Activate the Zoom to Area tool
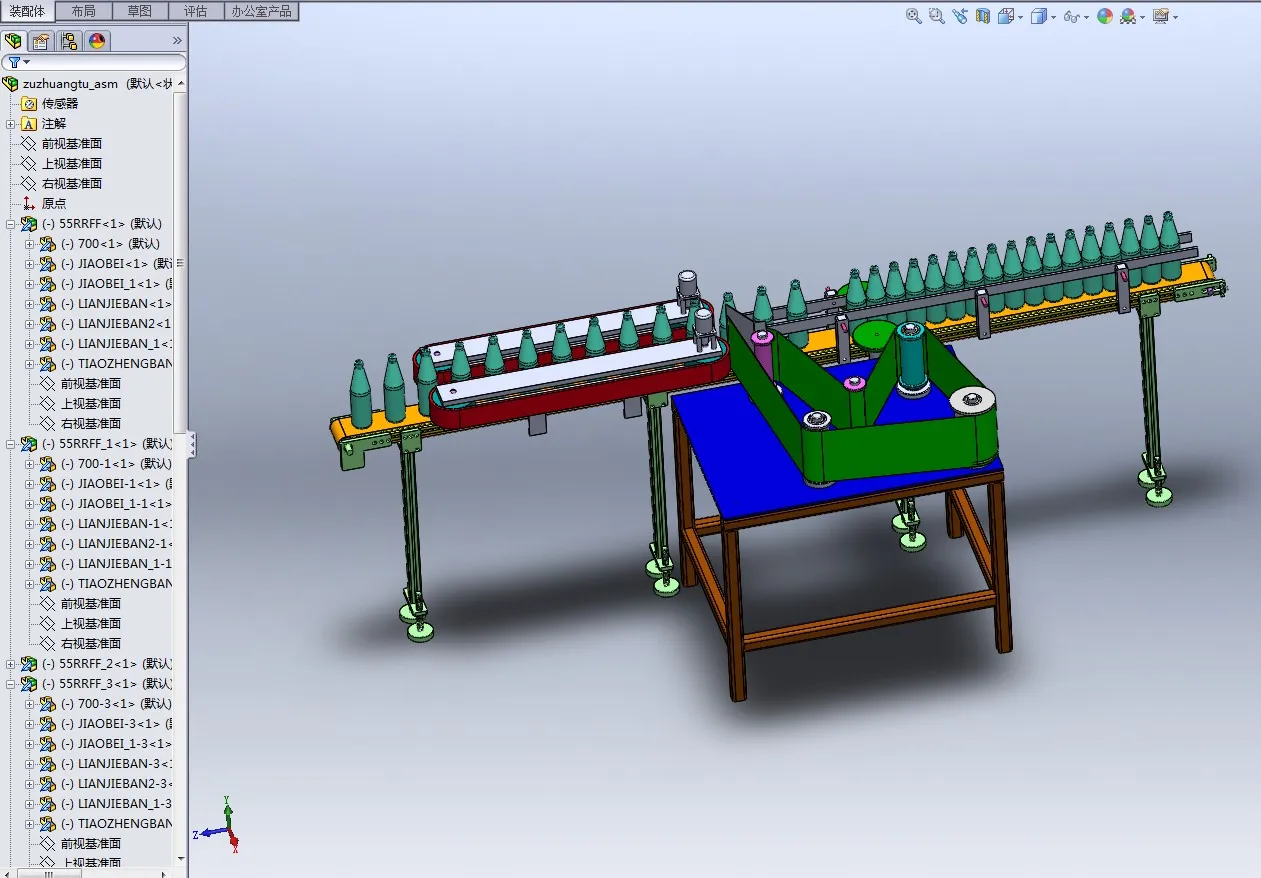Screen dimensions: 1261x878 point(937,16)
